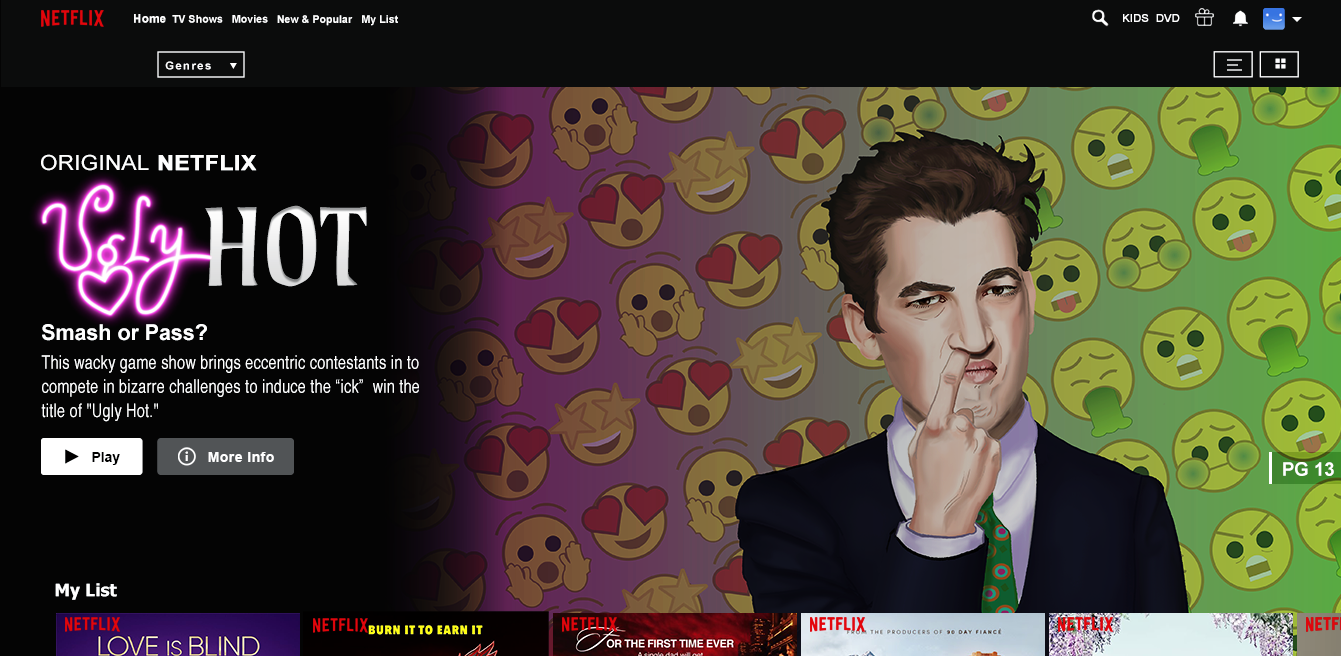The height and width of the screenshot is (656, 1341).
Task: Open For The First Time Ever thumbnail
Action: point(675,634)
